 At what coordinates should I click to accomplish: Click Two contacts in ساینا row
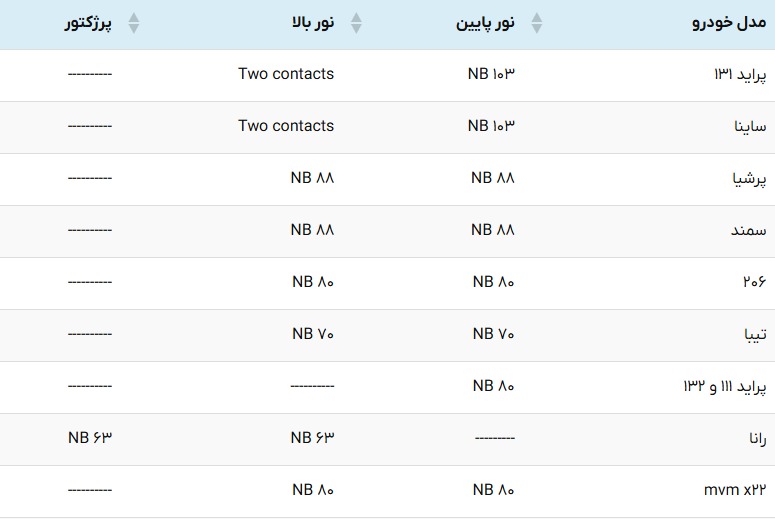coord(286,126)
